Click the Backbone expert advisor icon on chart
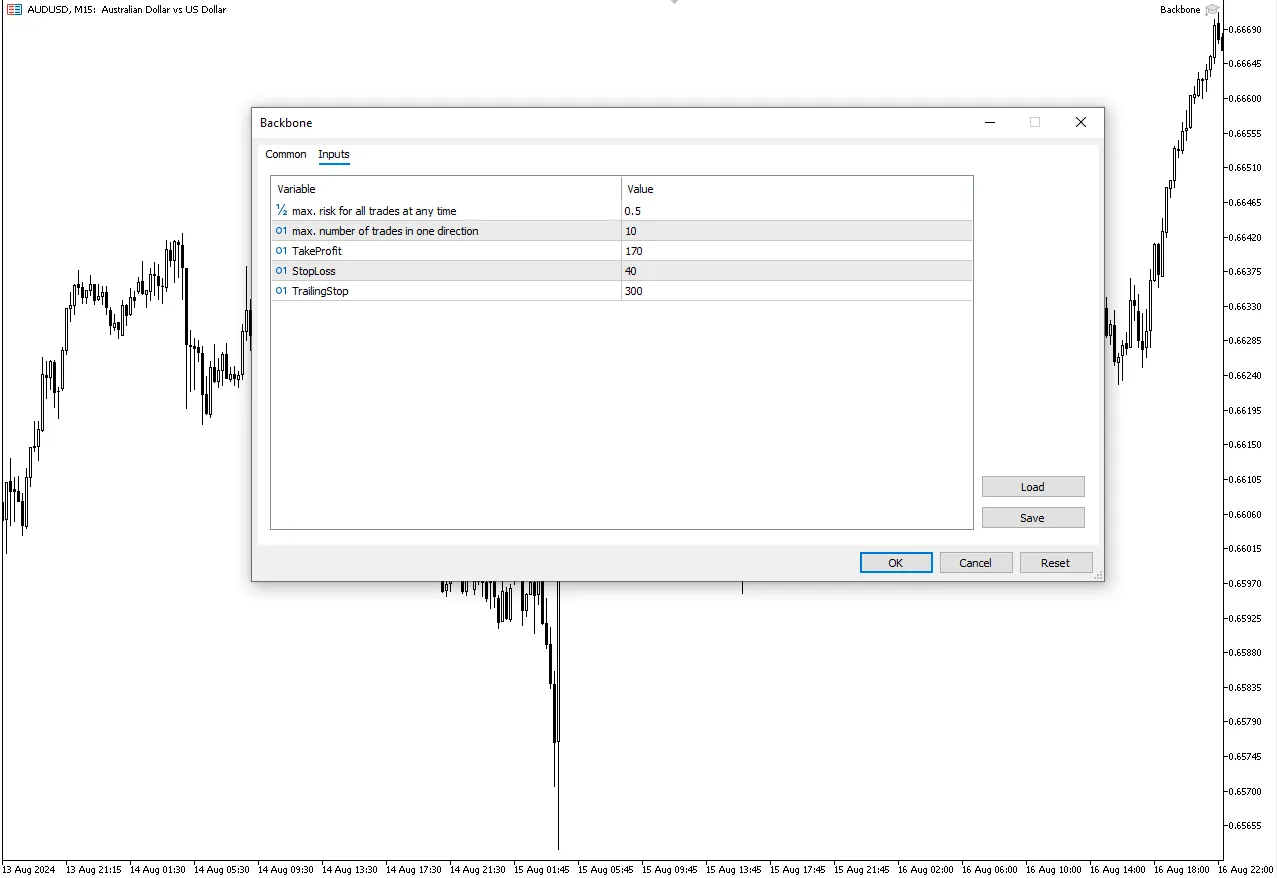Screen dimensions: 1277x878 [x=1212, y=9]
